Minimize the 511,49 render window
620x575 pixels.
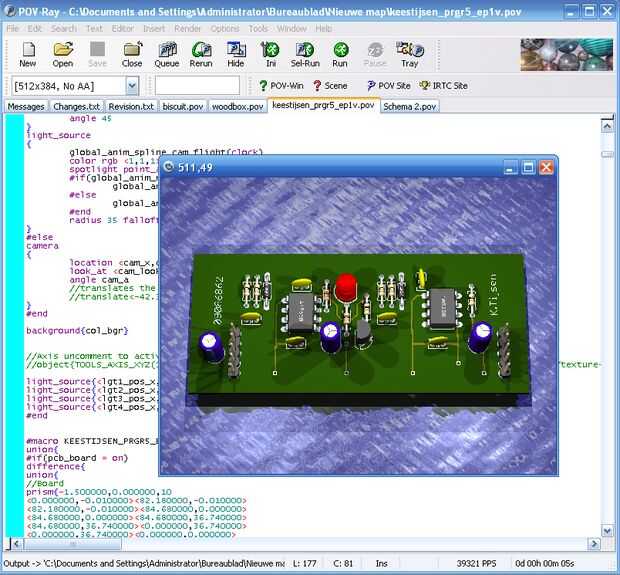point(510,167)
